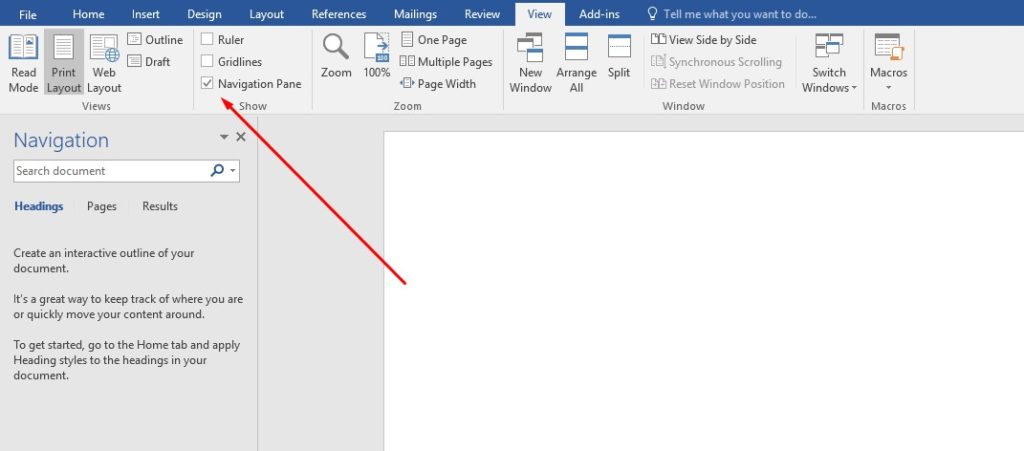The image size is (1024, 451).
Task: Show One Page zoom
Action: [434, 40]
